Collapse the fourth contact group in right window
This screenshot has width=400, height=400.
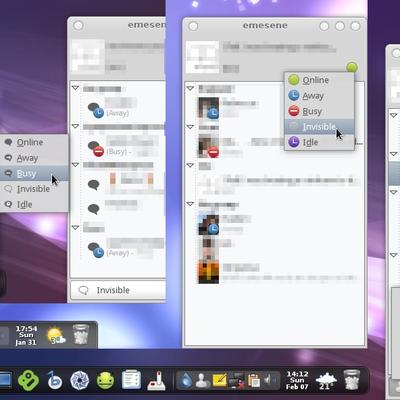pyautogui.click(x=190, y=204)
